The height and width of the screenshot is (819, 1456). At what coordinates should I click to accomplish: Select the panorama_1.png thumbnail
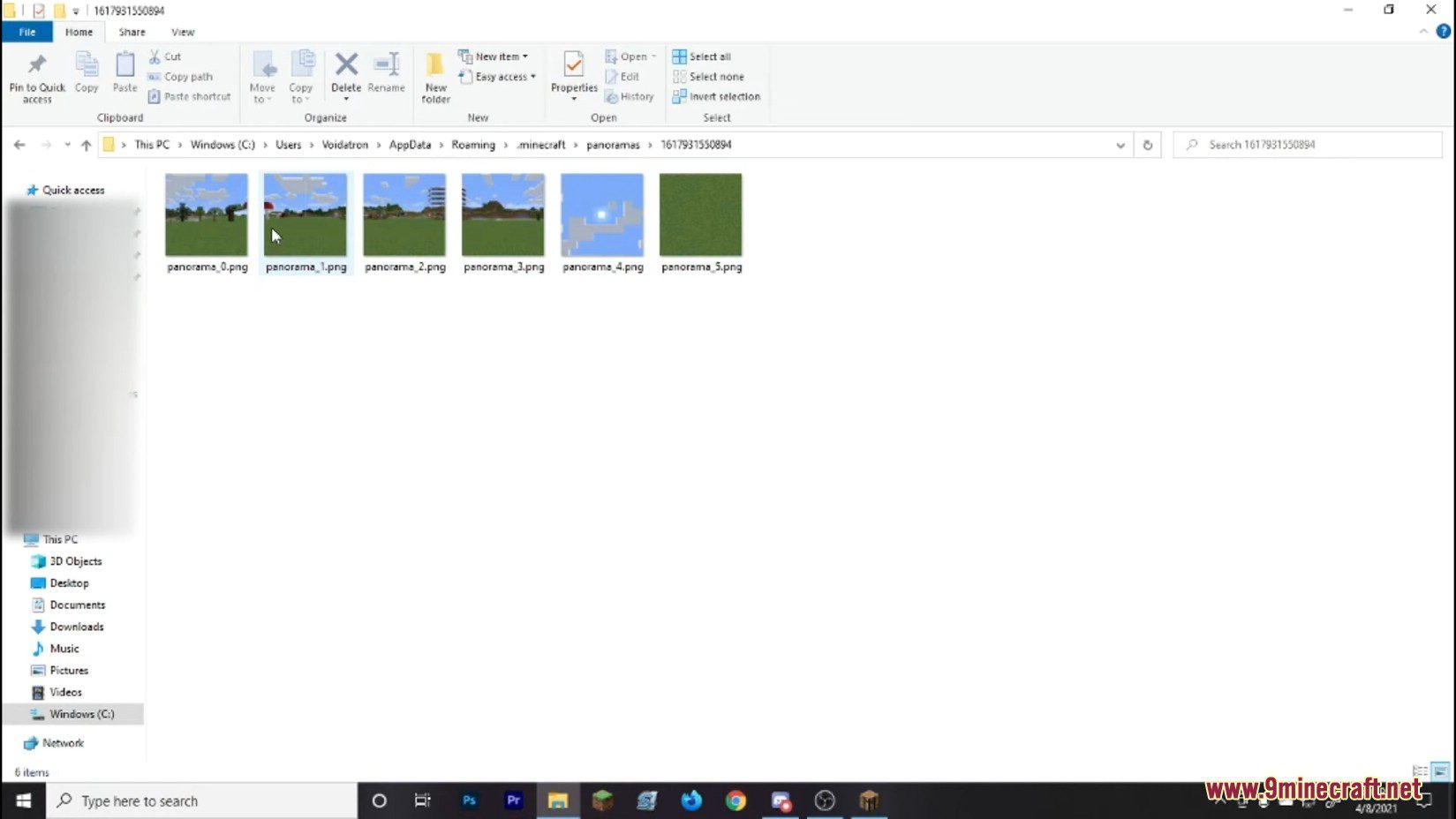[x=306, y=214]
